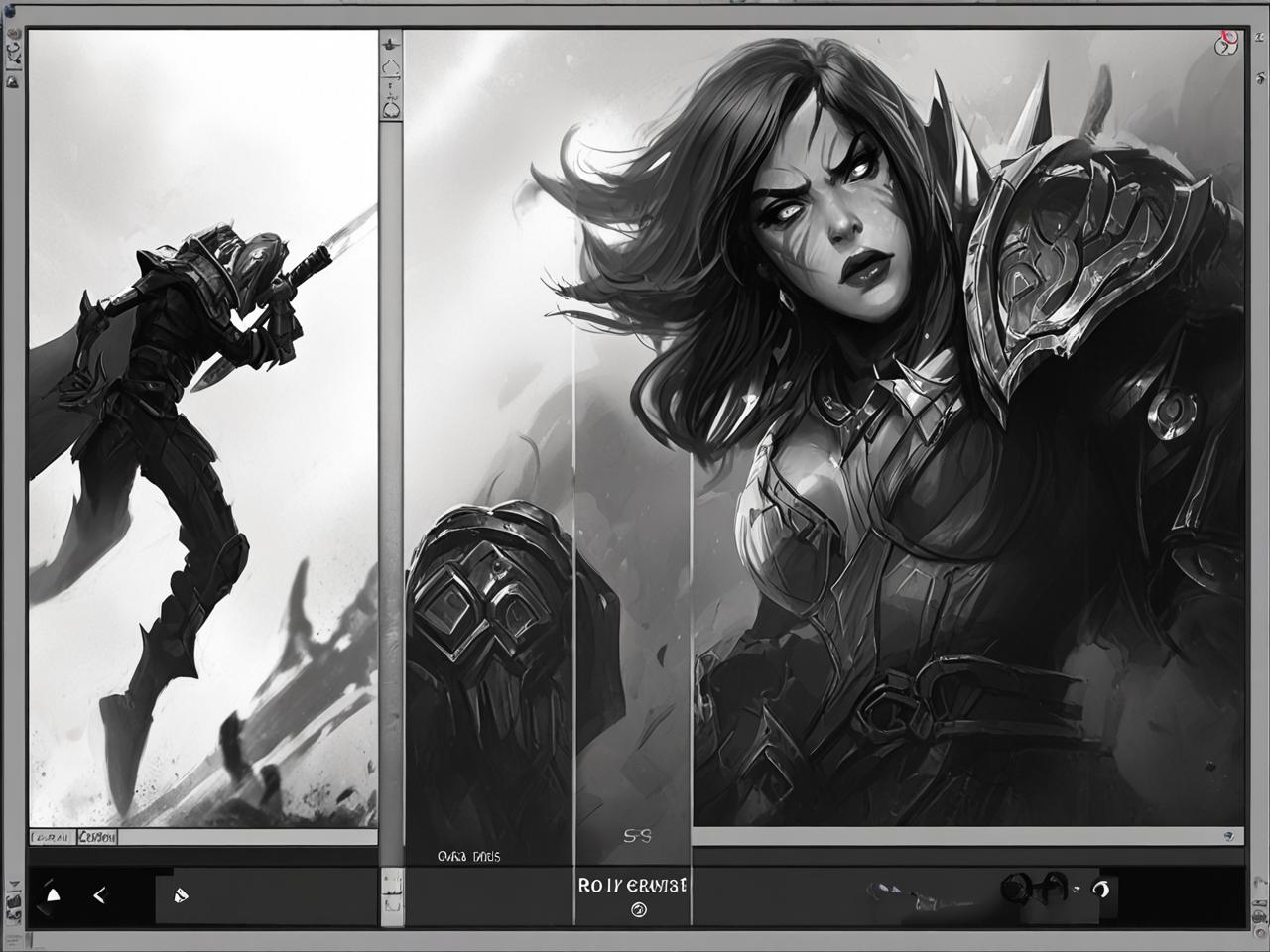Select the large female warrior portrait canvas
Viewport: 1270px width, 952px height.
tap(967, 428)
